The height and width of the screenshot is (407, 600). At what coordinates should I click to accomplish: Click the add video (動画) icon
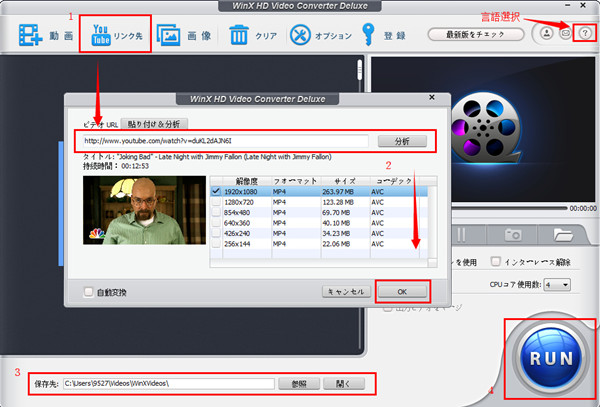pyautogui.click(x=30, y=35)
